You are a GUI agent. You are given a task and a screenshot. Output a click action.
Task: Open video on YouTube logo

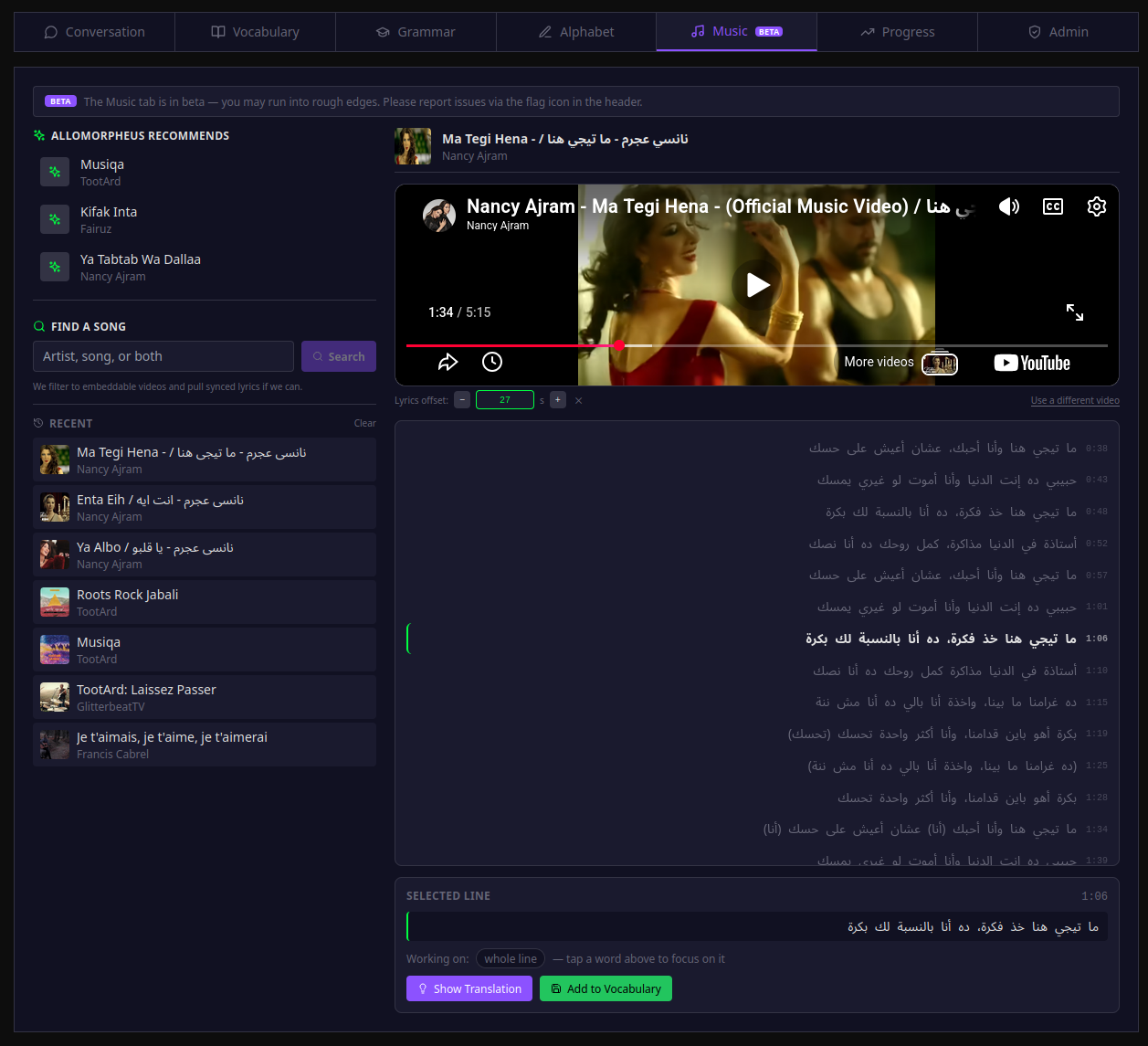[x=1032, y=363]
